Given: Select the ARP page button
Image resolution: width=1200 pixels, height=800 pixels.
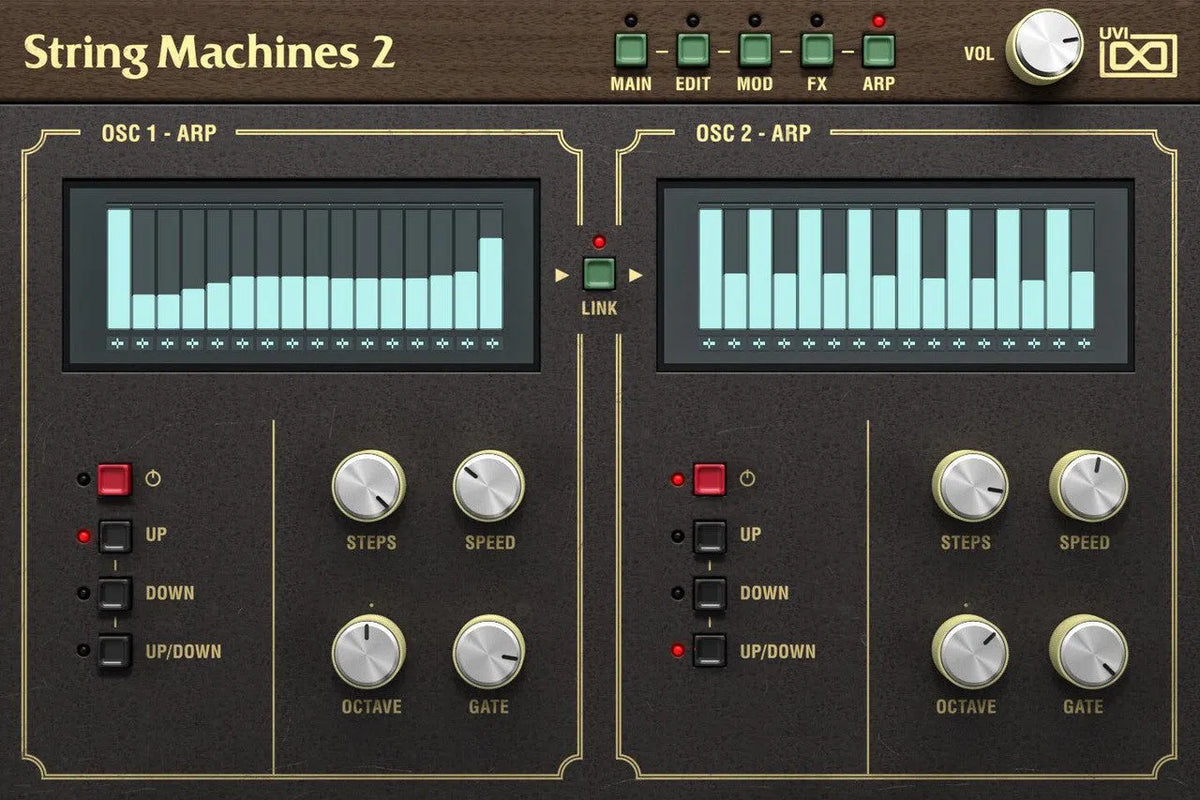Looking at the screenshot, I should 877,47.
